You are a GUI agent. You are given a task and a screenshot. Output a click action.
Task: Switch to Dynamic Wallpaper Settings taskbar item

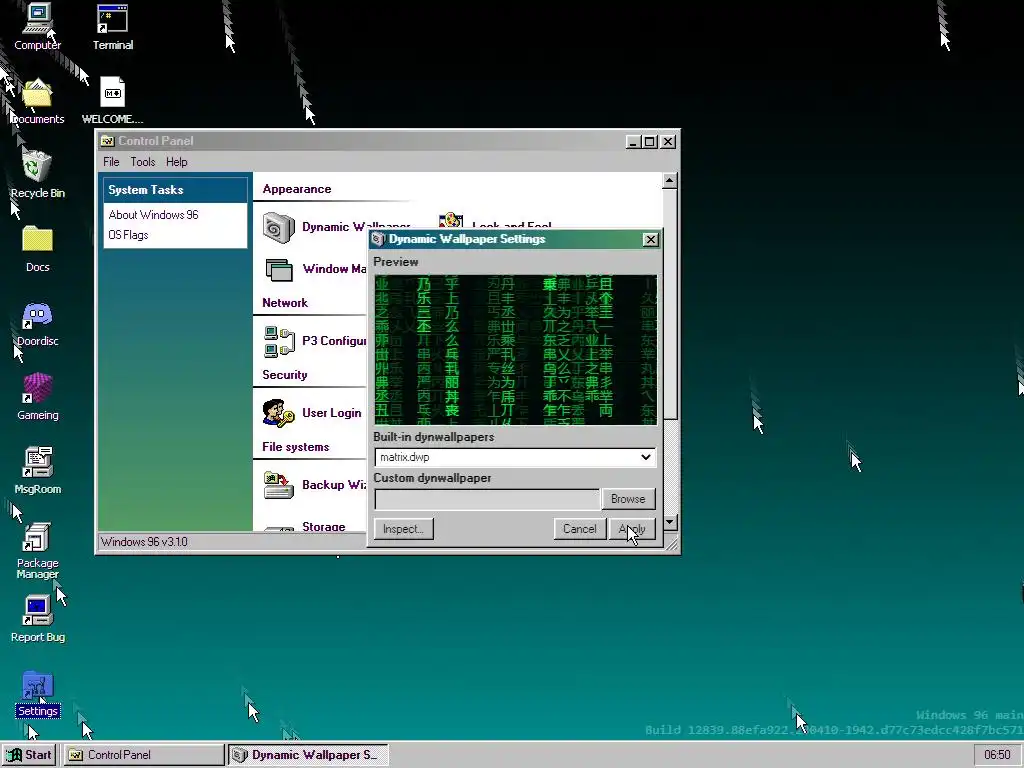pyautogui.click(x=308, y=755)
